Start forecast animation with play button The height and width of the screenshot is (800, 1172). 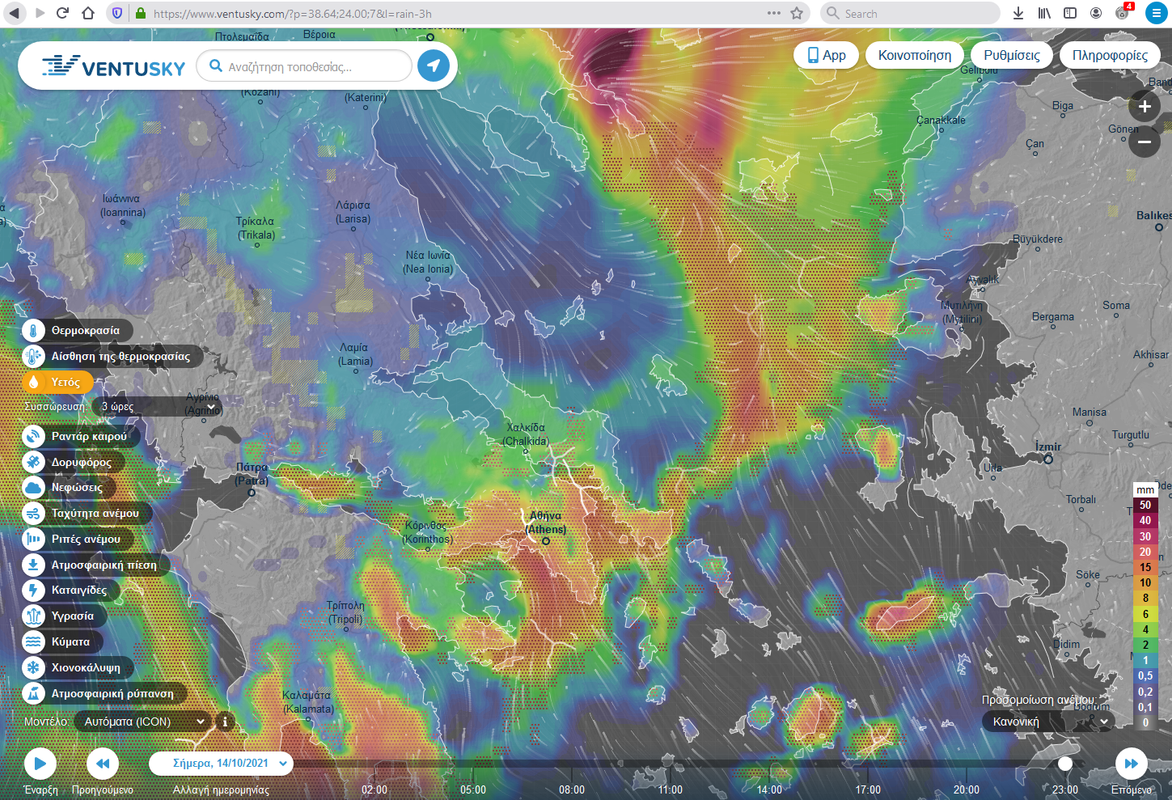tap(40, 763)
